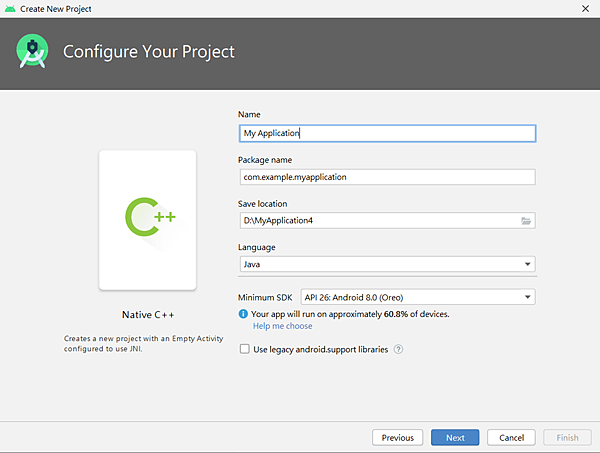Click the Save location path field

[x=377, y=220]
